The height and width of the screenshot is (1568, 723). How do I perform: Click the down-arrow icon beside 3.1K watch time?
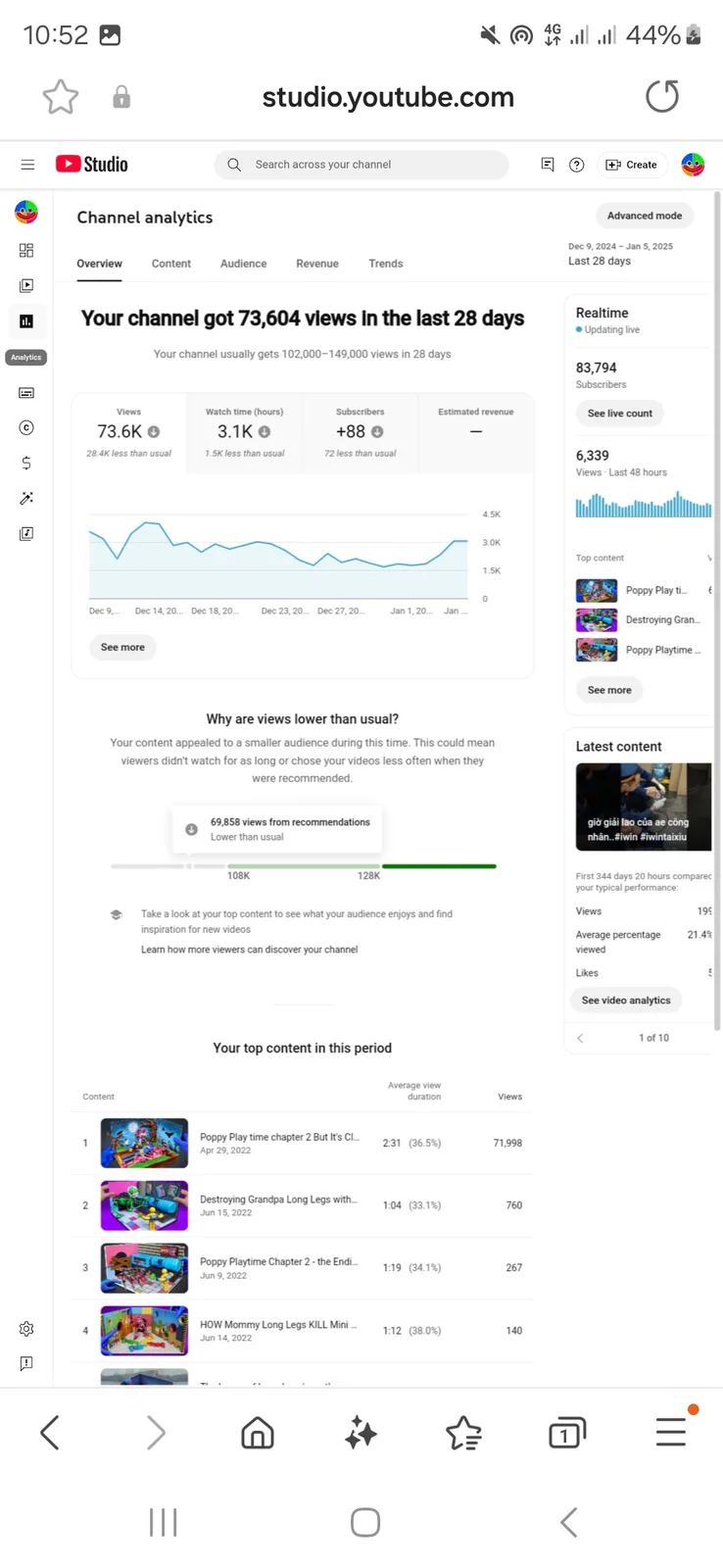point(265,432)
